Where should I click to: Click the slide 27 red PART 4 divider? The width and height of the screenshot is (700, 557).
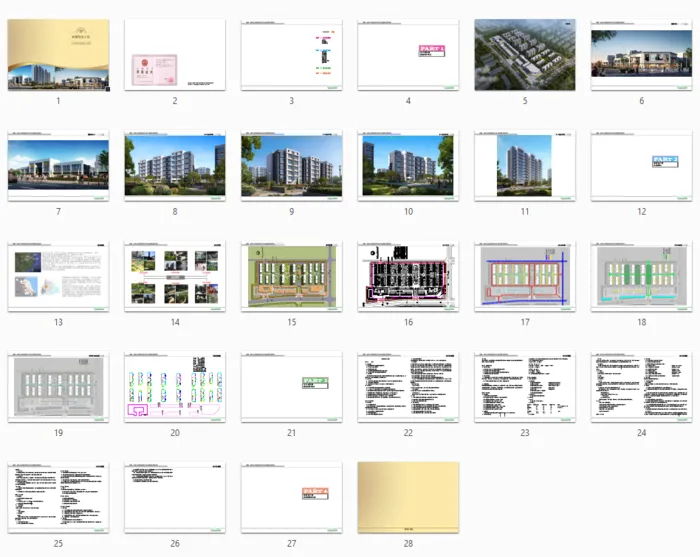coord(291,497)
